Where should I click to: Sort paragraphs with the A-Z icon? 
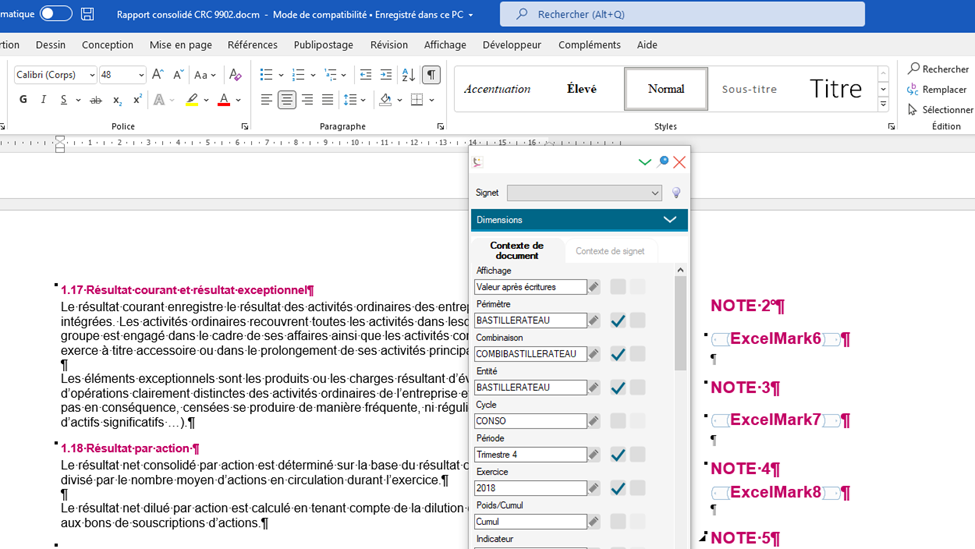(409, 75)
